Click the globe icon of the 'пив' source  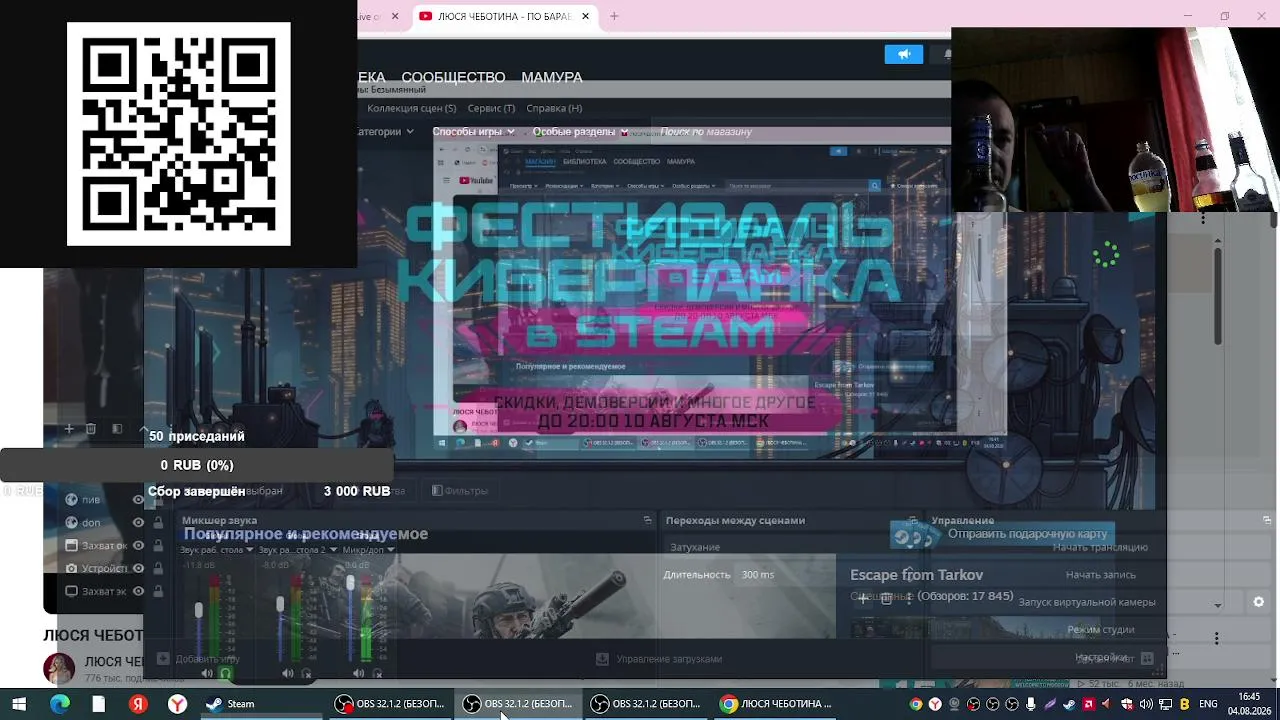tap(72, 499)
